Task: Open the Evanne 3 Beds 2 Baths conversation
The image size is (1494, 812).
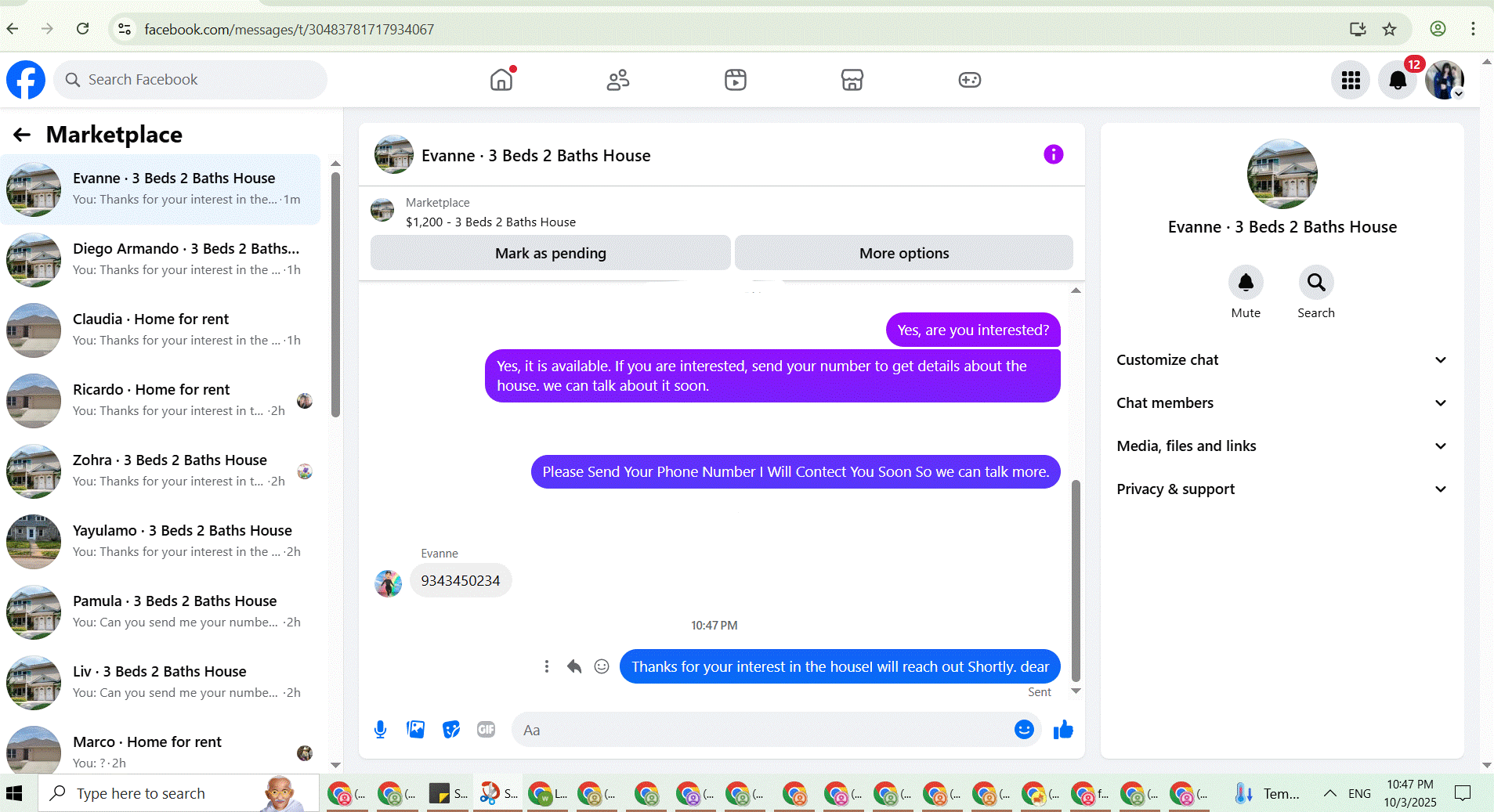Action: [161, 189]
